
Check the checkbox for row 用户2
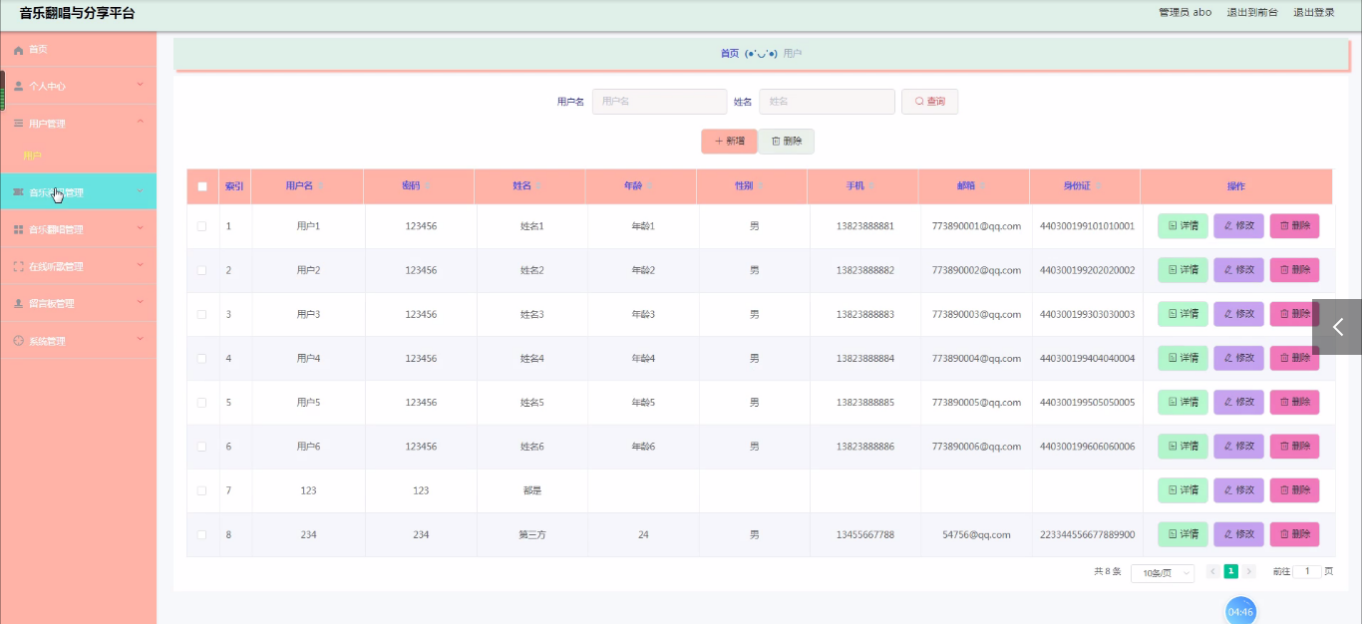coord(202,270)
